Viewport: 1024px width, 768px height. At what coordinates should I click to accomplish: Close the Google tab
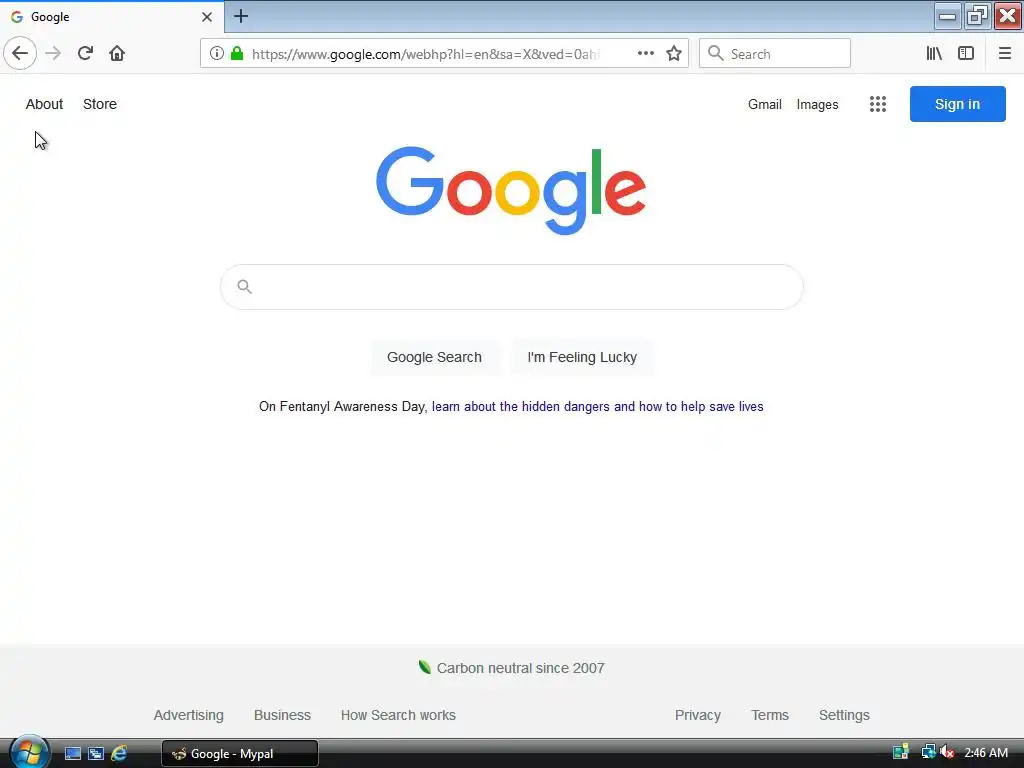[x=206, y=17]
